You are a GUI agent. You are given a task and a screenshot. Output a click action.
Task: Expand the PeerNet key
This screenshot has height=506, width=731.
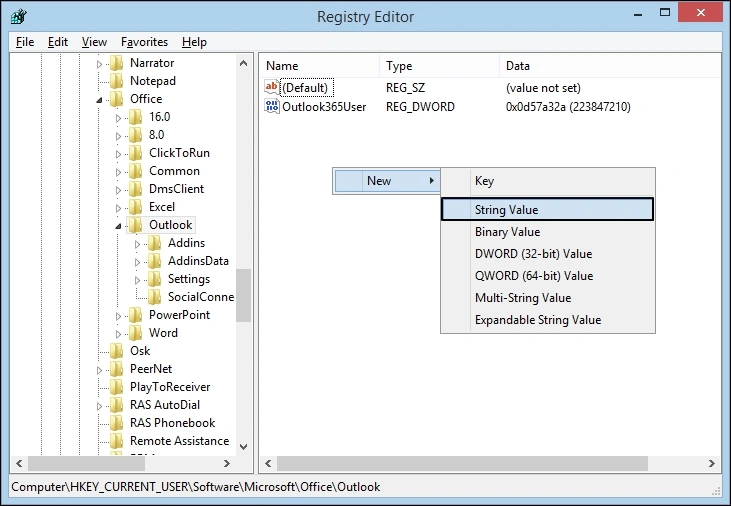[99, 370]
